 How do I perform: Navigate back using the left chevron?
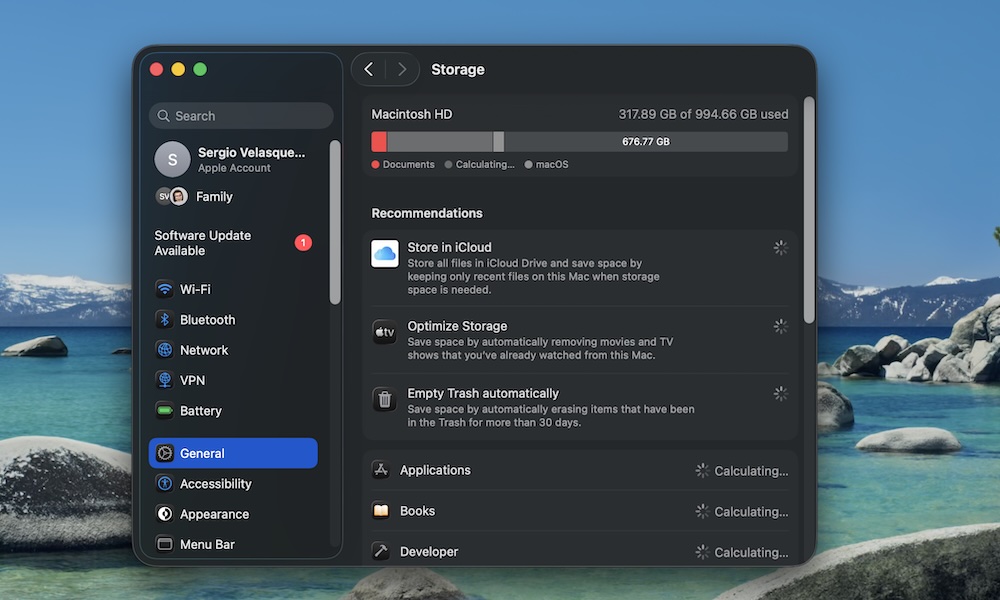[369, 69]
